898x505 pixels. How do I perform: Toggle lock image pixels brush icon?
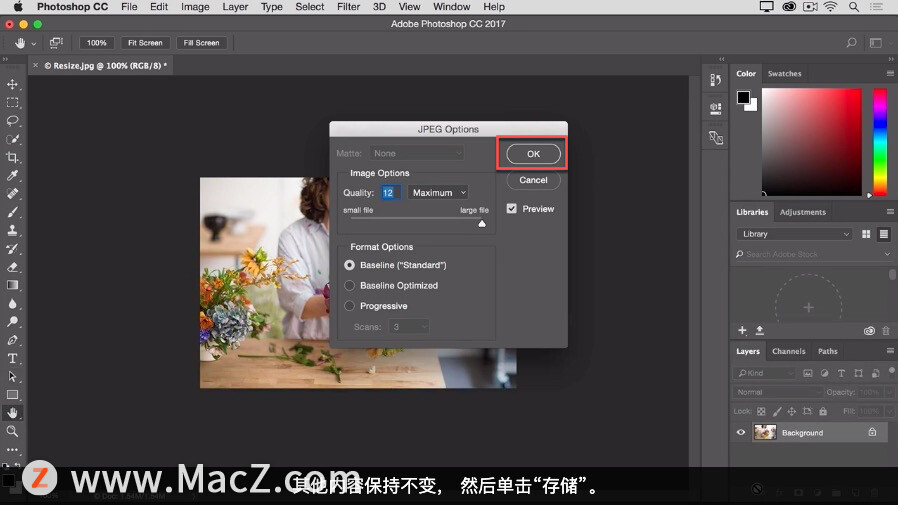pyautogui.click(x=777, y=411)
